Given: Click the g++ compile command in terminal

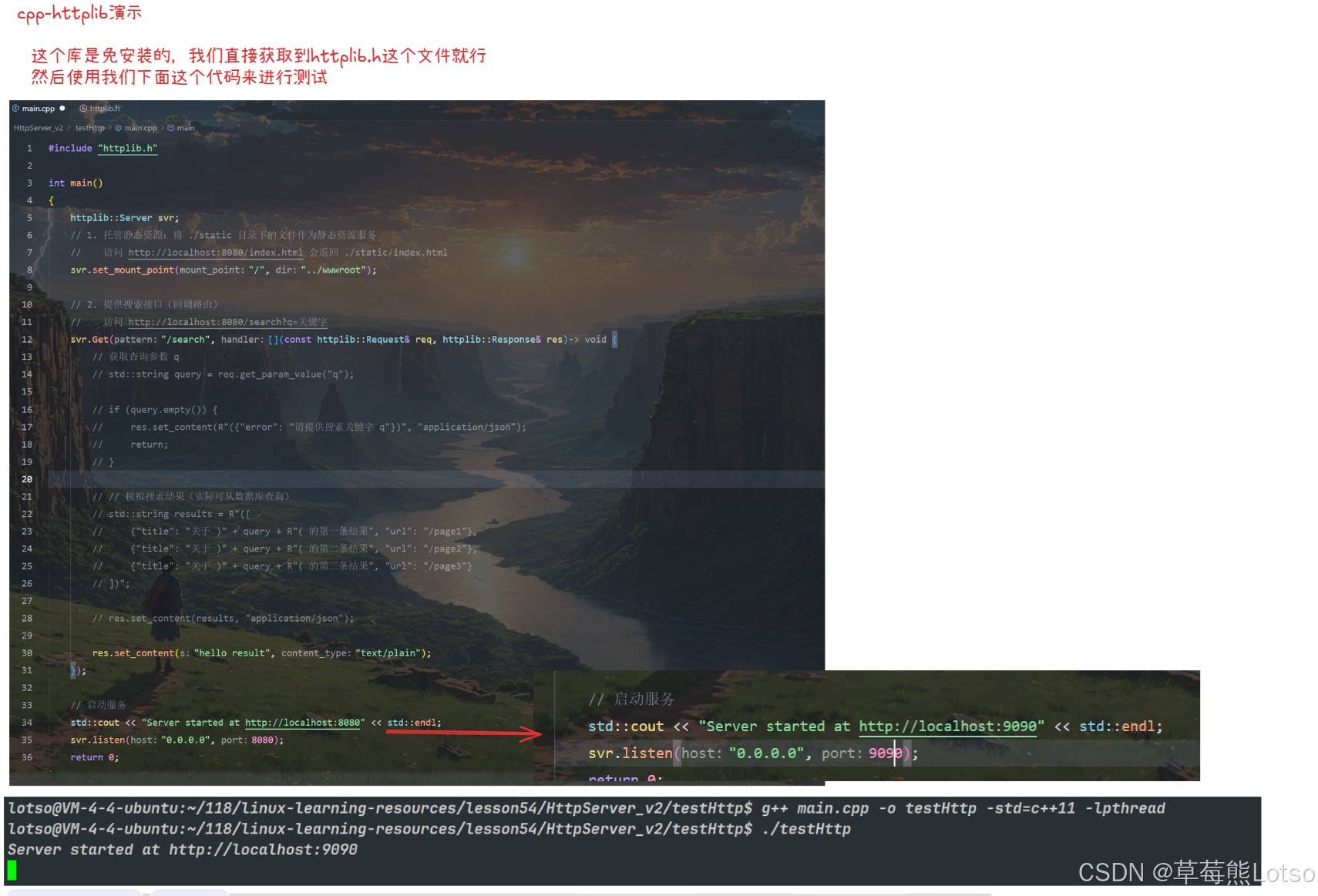Looking at the screenshot, I should click(963, 808).
